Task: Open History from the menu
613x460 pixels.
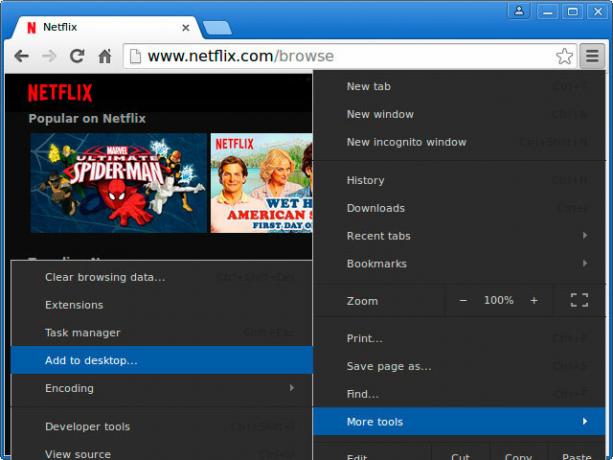Action: (459, 180)
